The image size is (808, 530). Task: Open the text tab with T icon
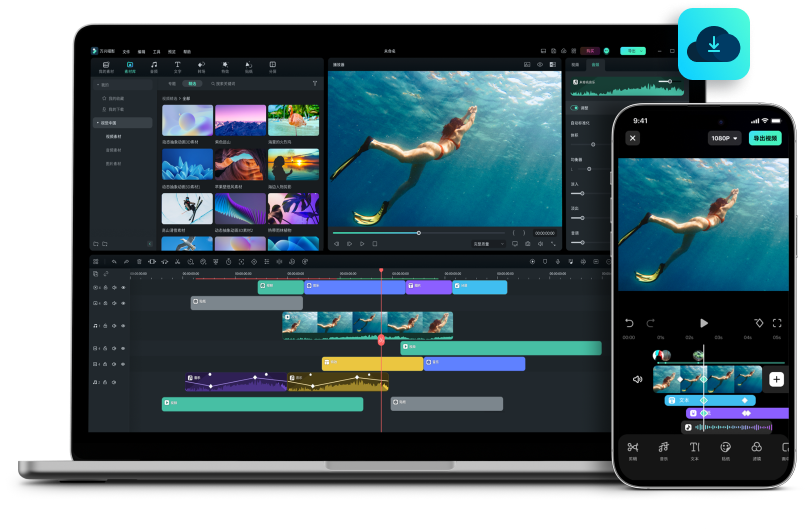pyautogui.click(x=177, y=66)
